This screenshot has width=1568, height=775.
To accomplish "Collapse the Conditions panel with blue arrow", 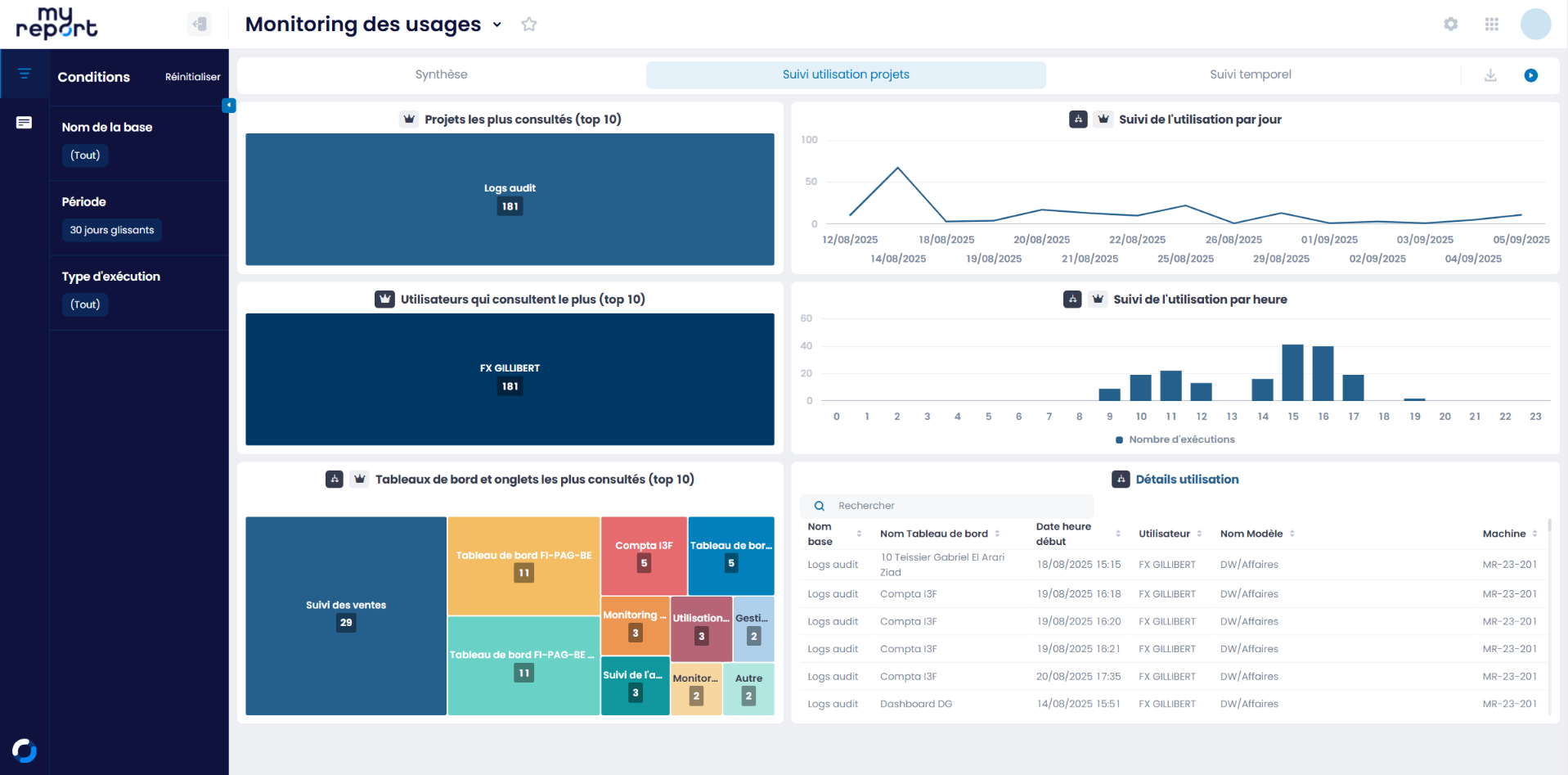I will pyautogui.click(x=229, y=105).
